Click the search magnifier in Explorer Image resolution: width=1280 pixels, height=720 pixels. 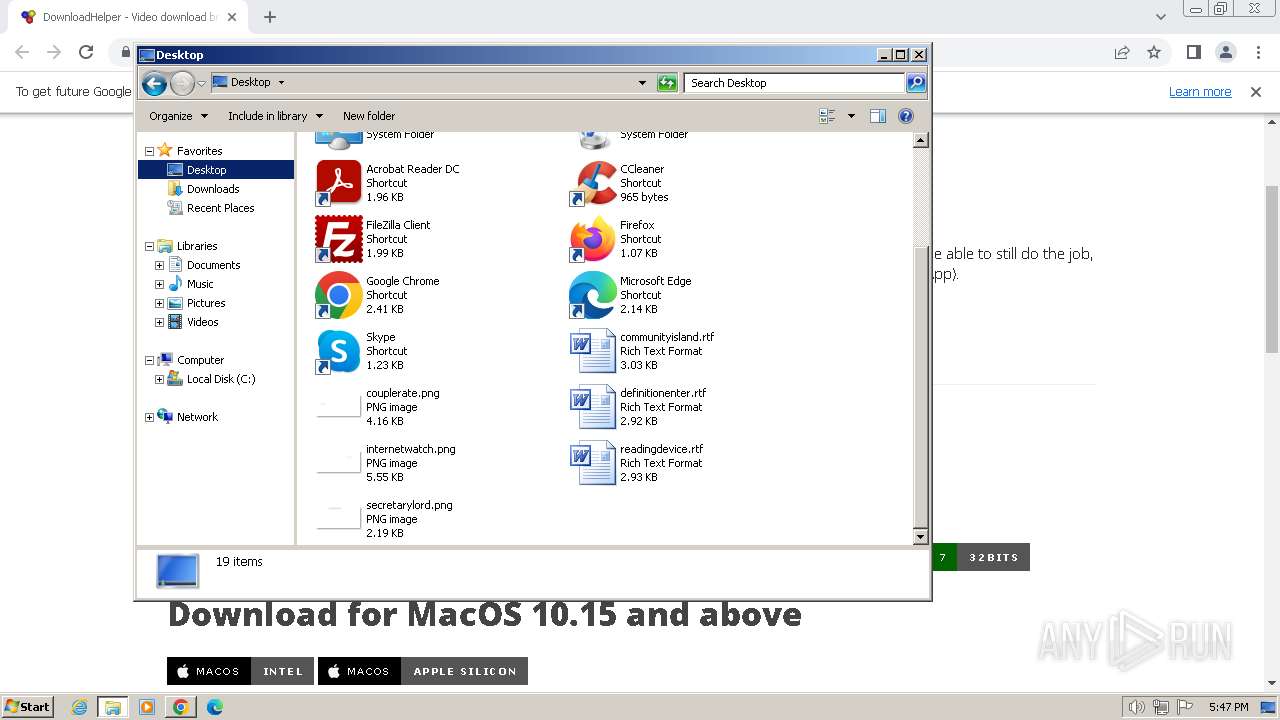(x=916, y=83)
